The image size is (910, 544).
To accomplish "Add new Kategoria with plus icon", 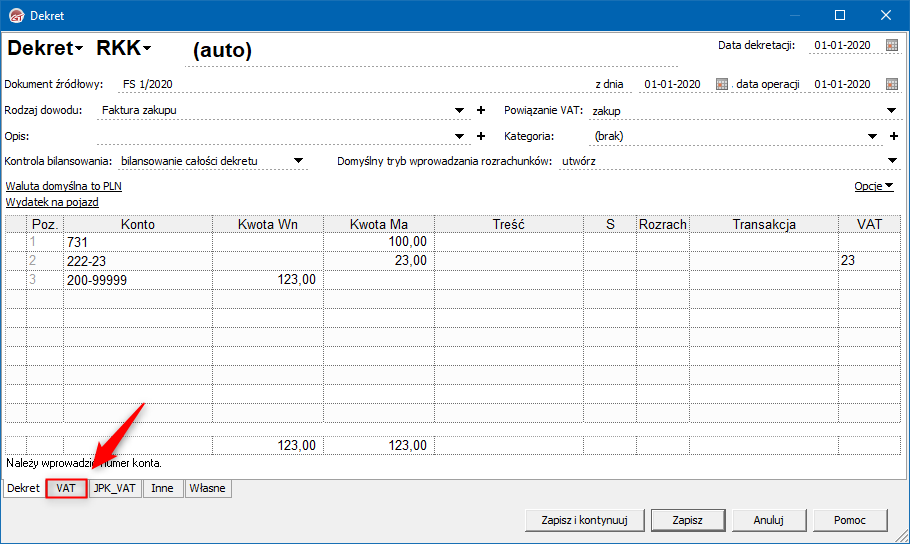I will (x=894, y=136).
